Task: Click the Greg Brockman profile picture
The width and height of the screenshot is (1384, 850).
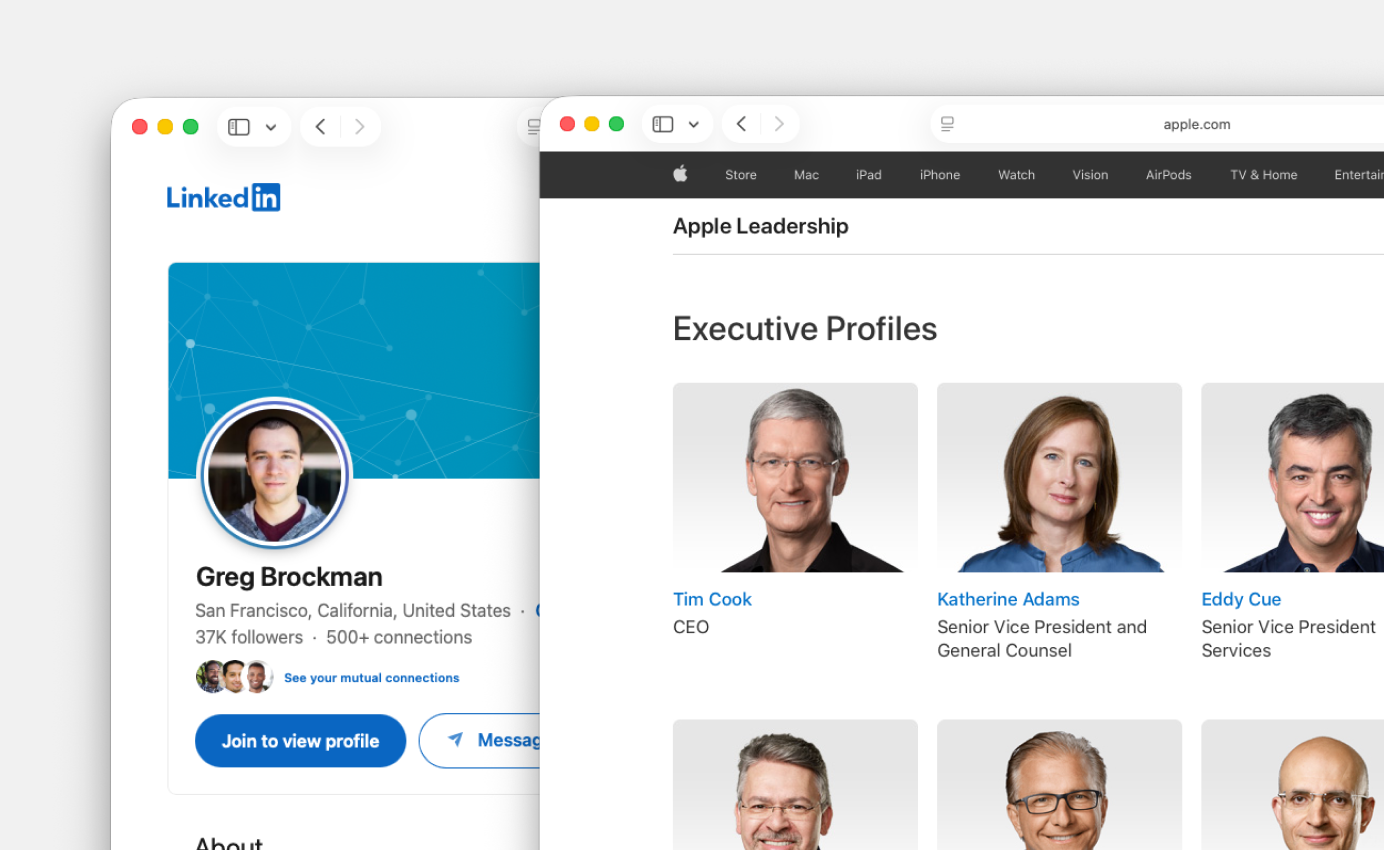Action: point(275,475)
